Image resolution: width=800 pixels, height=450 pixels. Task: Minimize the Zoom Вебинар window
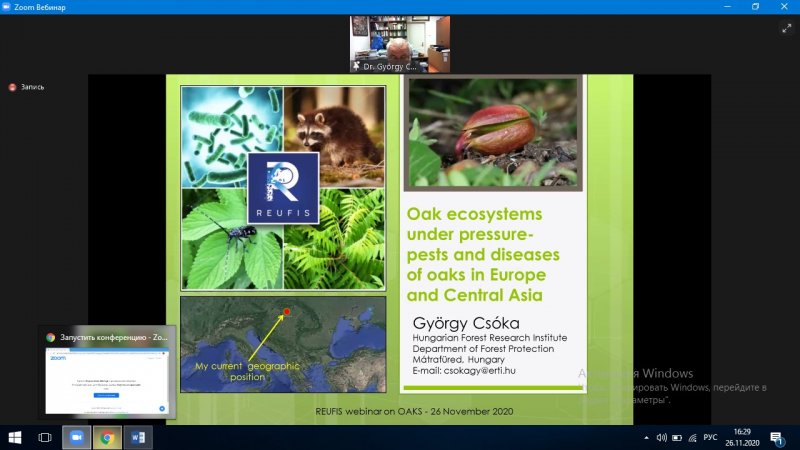728,7
